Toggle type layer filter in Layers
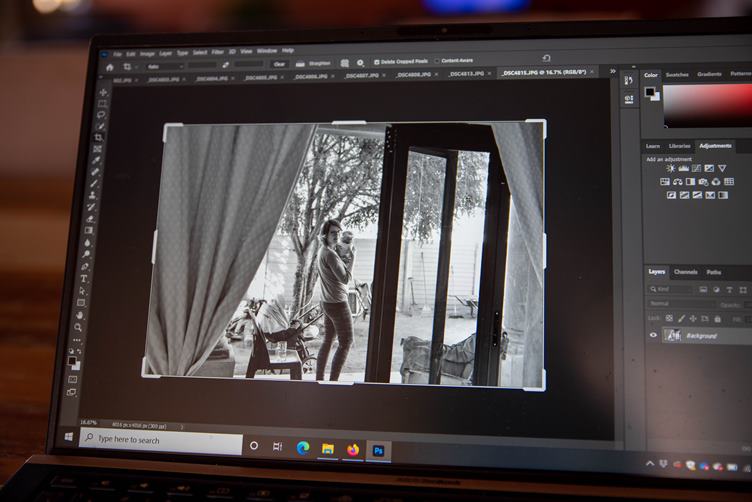 coord(729,290)
